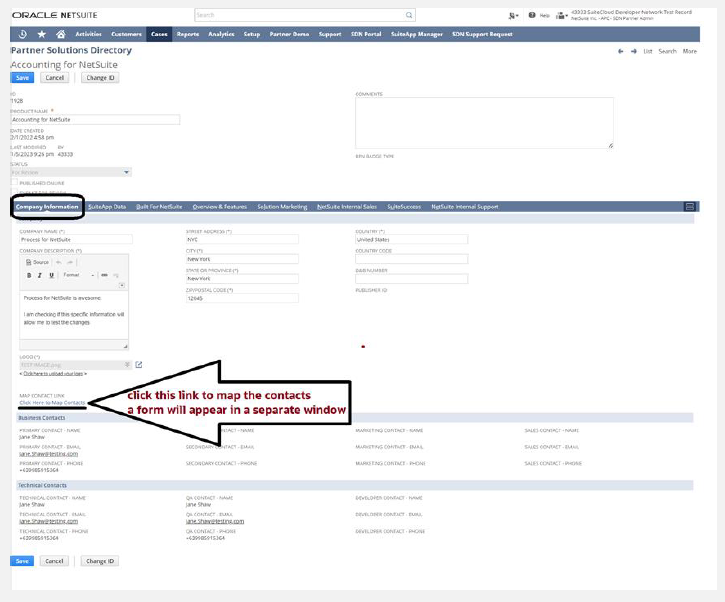The image size is (725, 602).
Task: Click the insert Link icon in the editor toolbar
Action: click(x=104, y=275)
